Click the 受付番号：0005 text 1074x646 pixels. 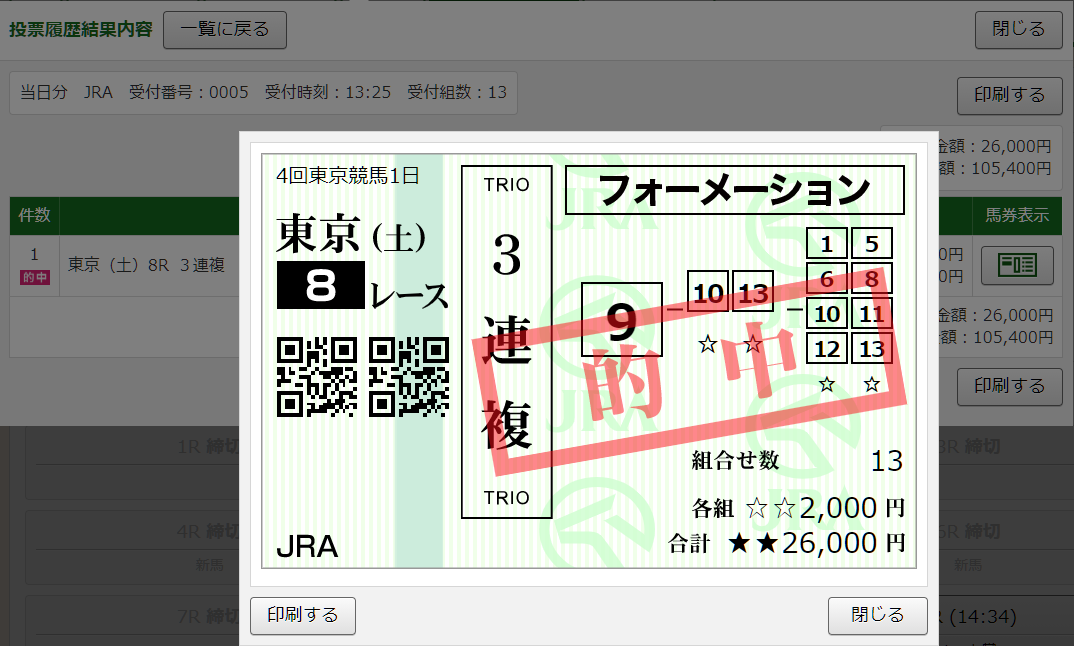pyautogui.click(x=188, y=92)
